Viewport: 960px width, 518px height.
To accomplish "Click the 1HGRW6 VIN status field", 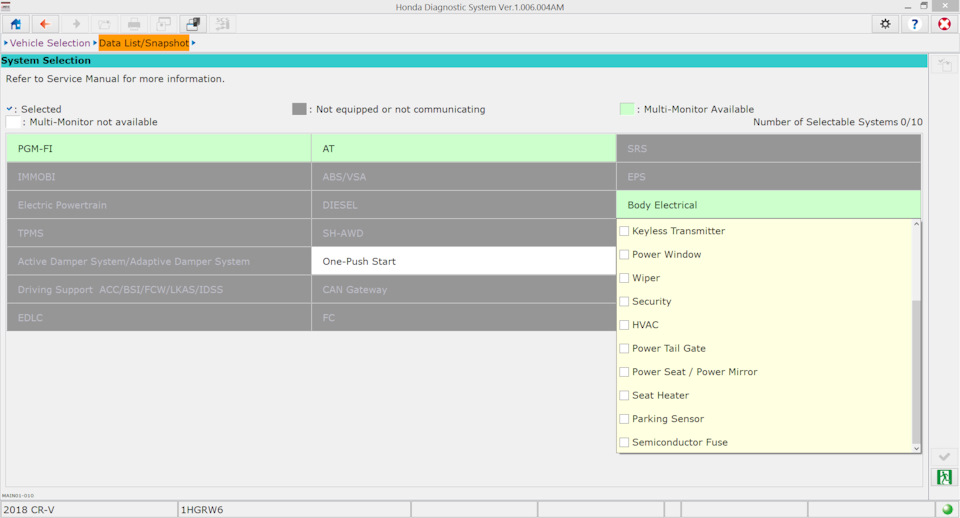I will (x=294, y=509).
